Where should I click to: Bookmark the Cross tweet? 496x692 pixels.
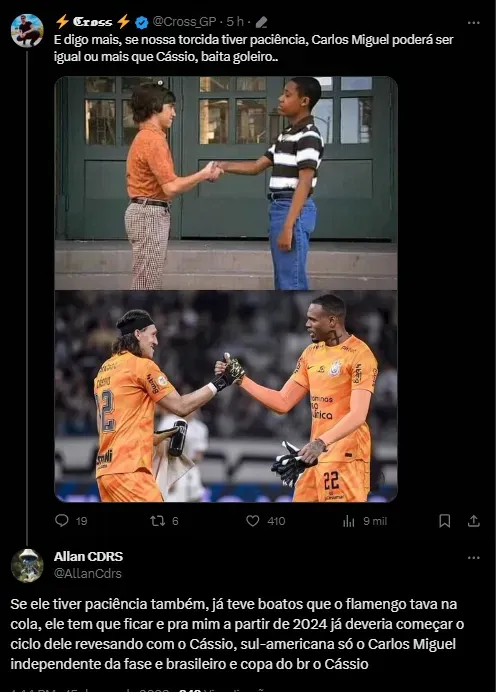point(445,521)
